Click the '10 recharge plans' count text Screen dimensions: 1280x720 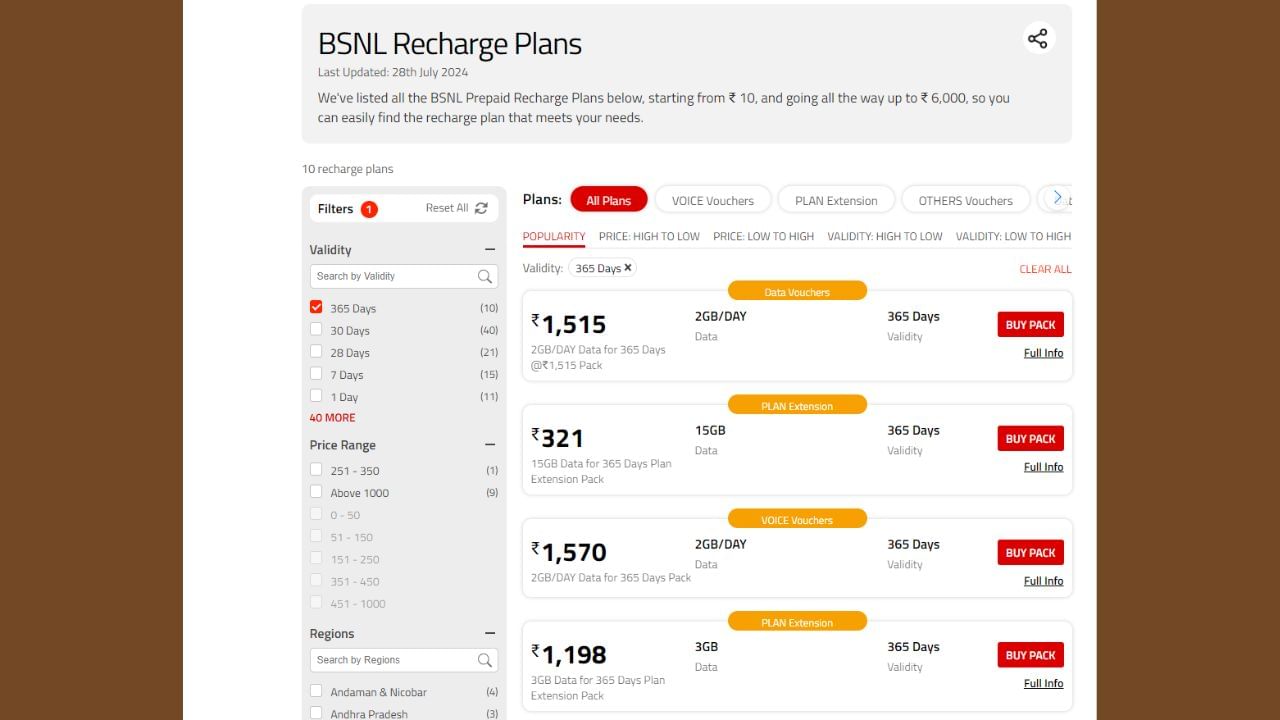click(348, 169)
